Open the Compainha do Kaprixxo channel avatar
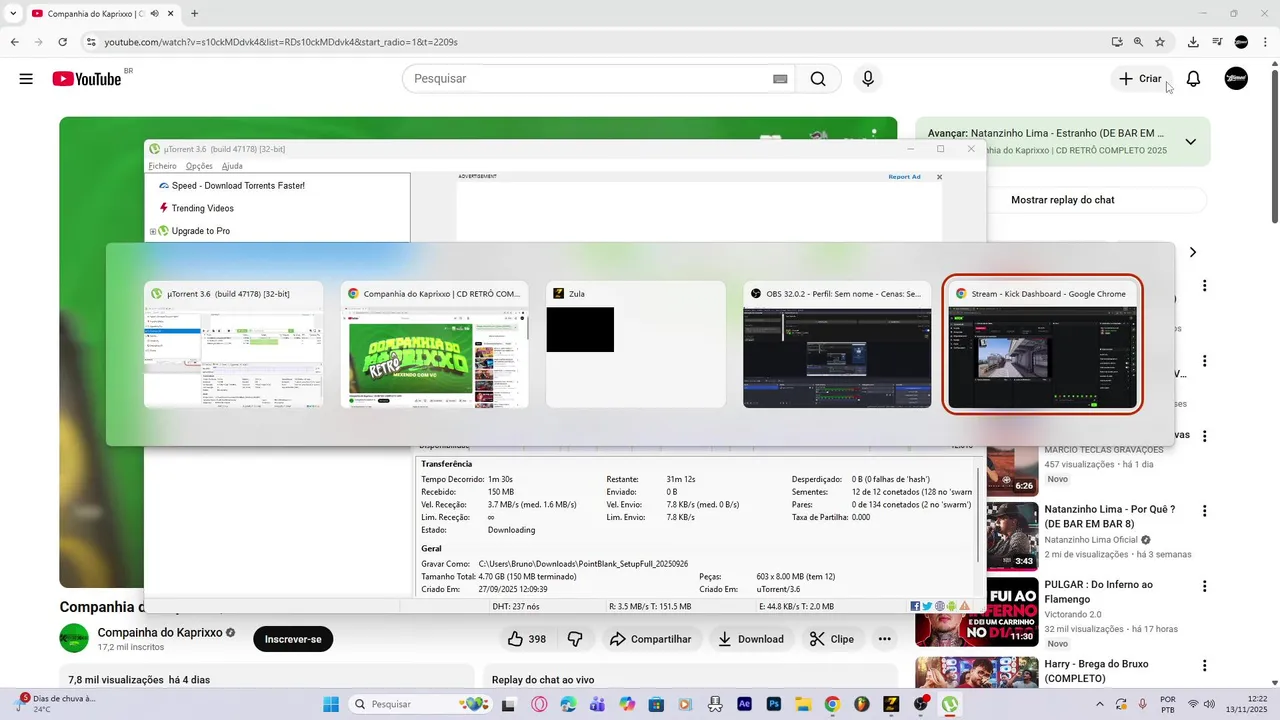Viewport: 1280px width, 720px height. tap(74, 638)
